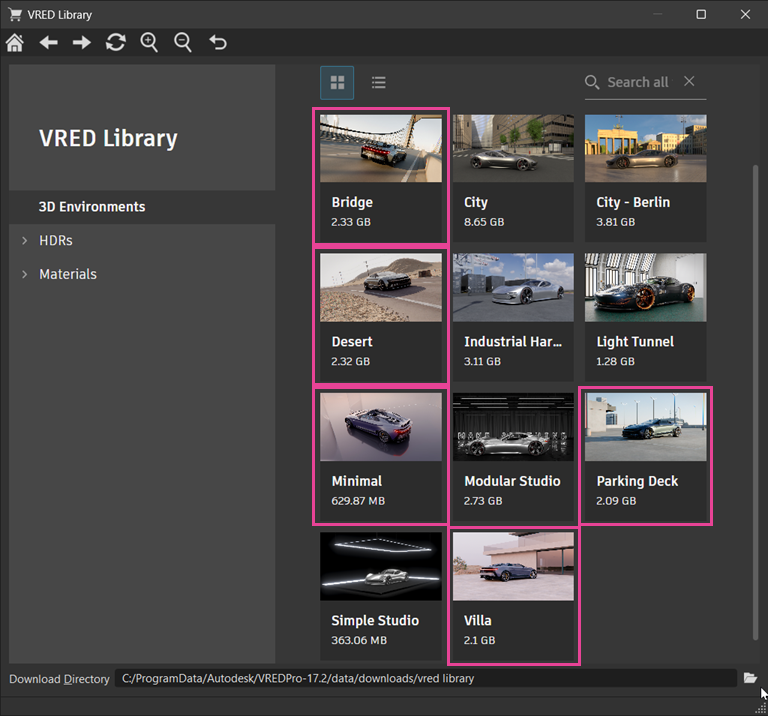Open the Light Tunnel thumbnail
The height and width of the screenshot is (716, 768).
[x=646, y=287]
